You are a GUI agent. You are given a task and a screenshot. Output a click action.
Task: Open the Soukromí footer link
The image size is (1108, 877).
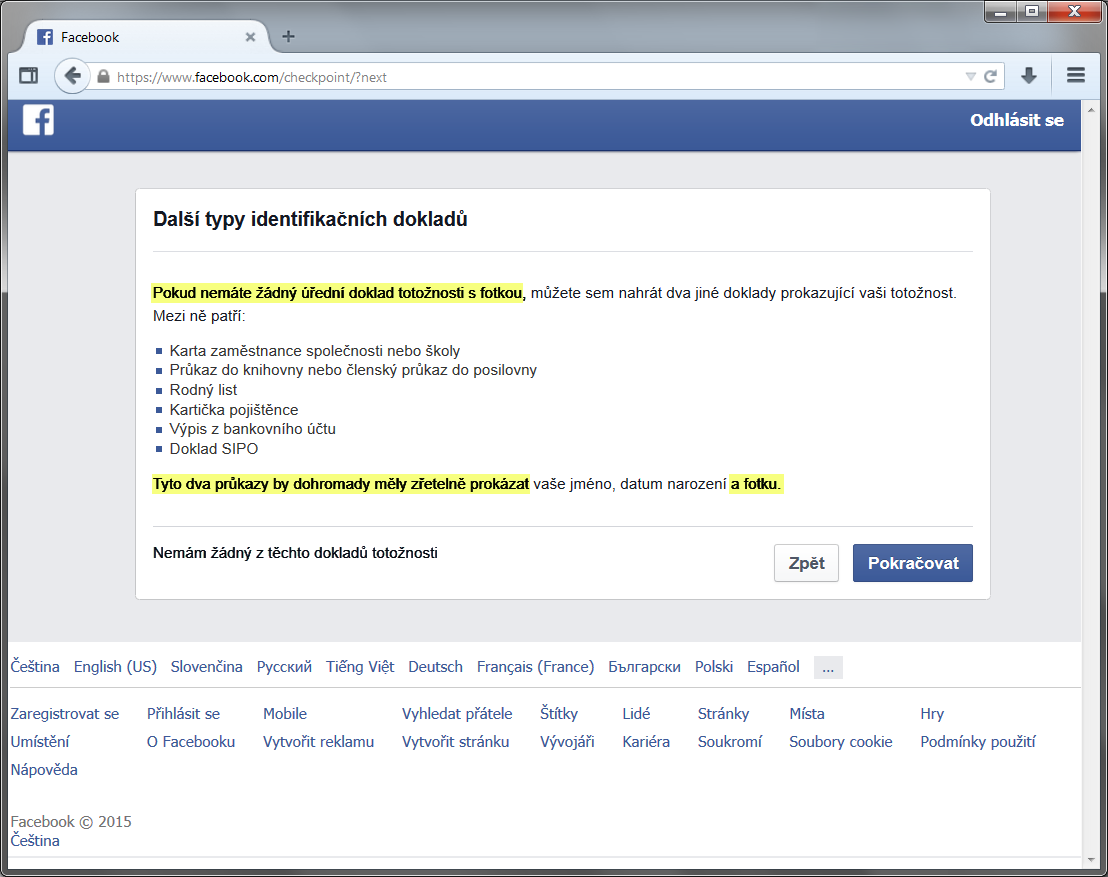(x=730, y=741)
